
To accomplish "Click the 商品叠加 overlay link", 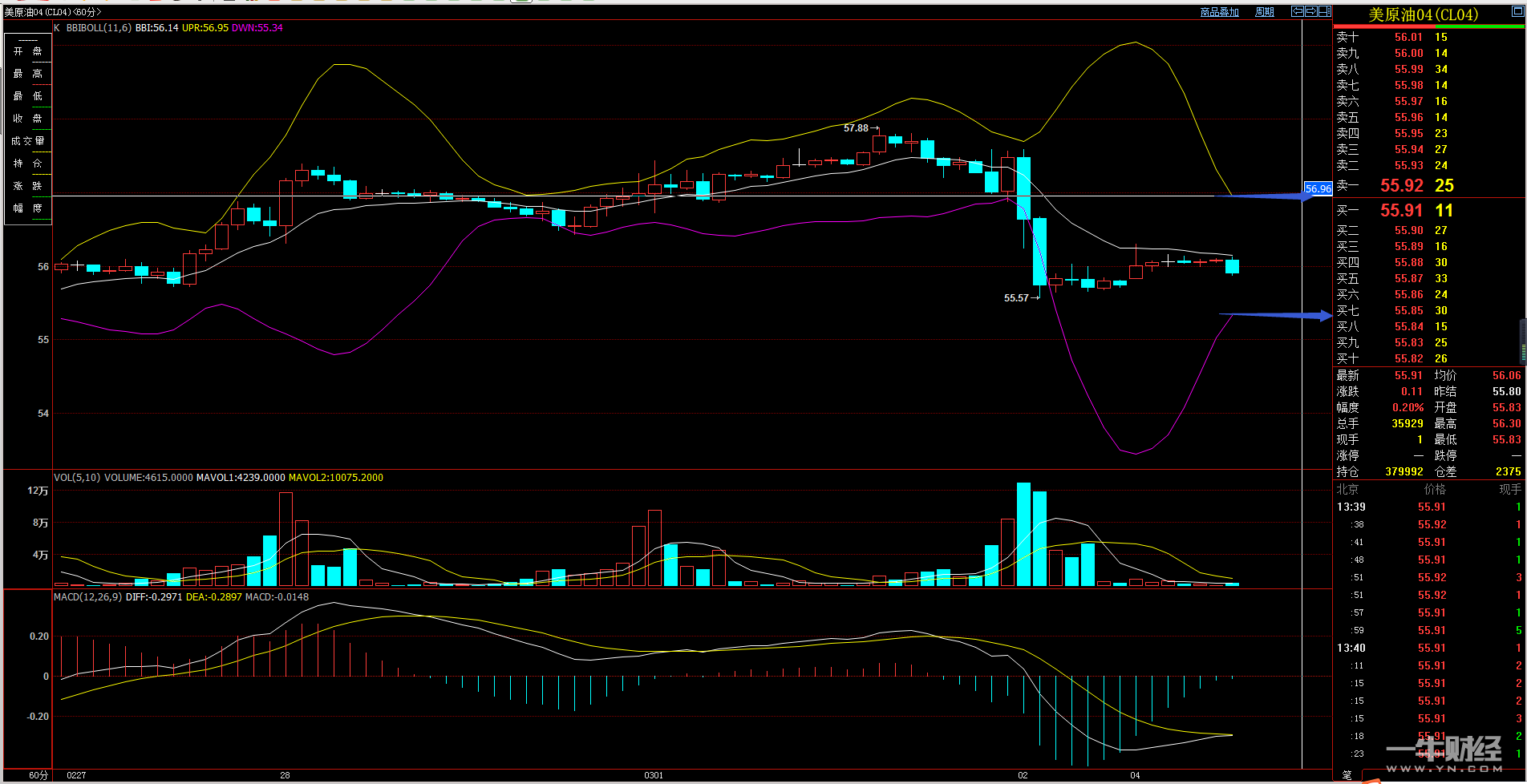I will pyautogui.click(x=1219, y=12).
